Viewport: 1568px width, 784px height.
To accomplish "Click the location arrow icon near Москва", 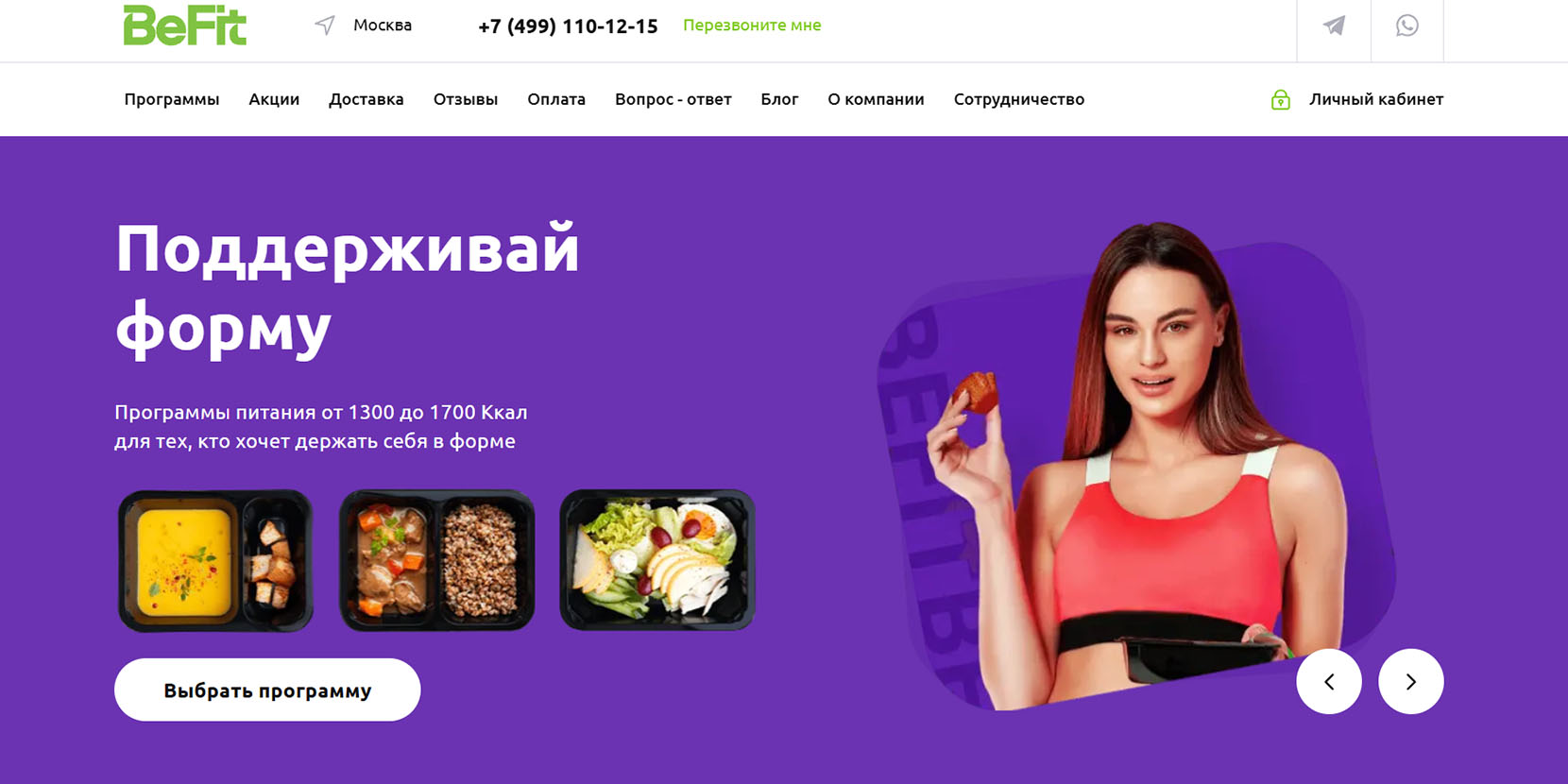I will tap(325, 26).
